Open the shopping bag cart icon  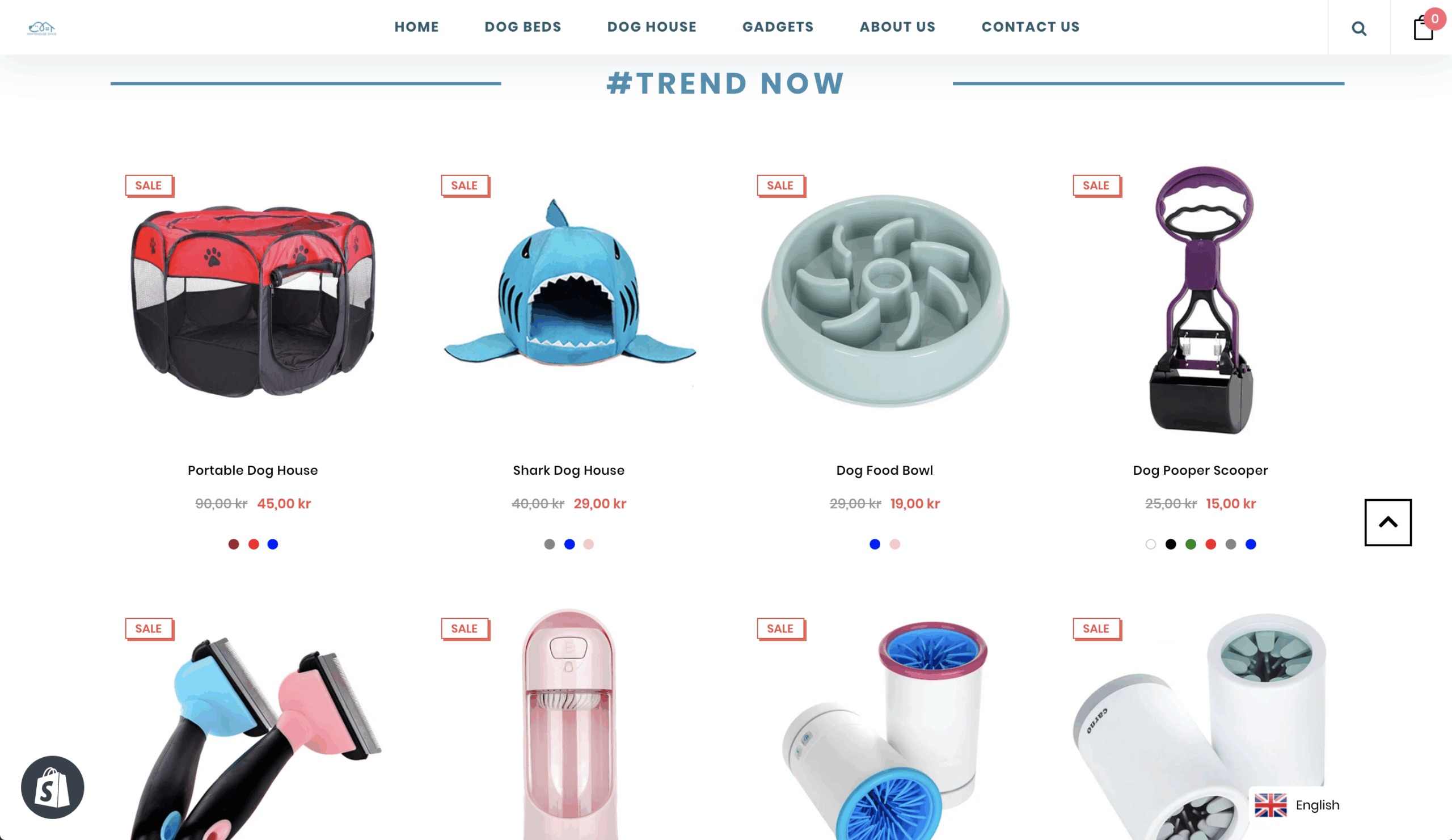1423,28
